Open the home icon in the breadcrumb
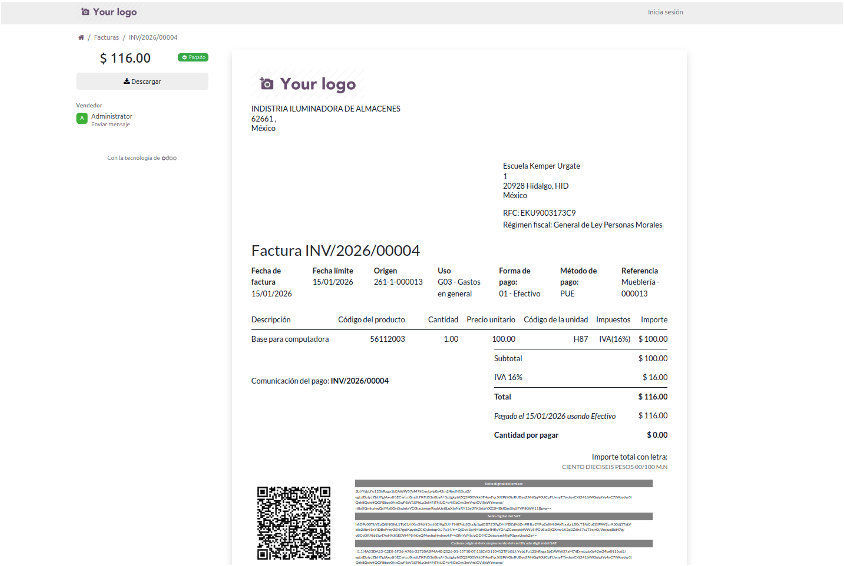The image size is (844, 566). pos(81,38)
